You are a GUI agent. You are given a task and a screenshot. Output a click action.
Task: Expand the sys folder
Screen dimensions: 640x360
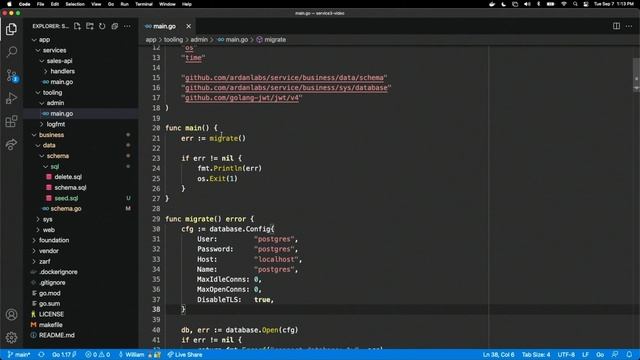click(47, 219)
